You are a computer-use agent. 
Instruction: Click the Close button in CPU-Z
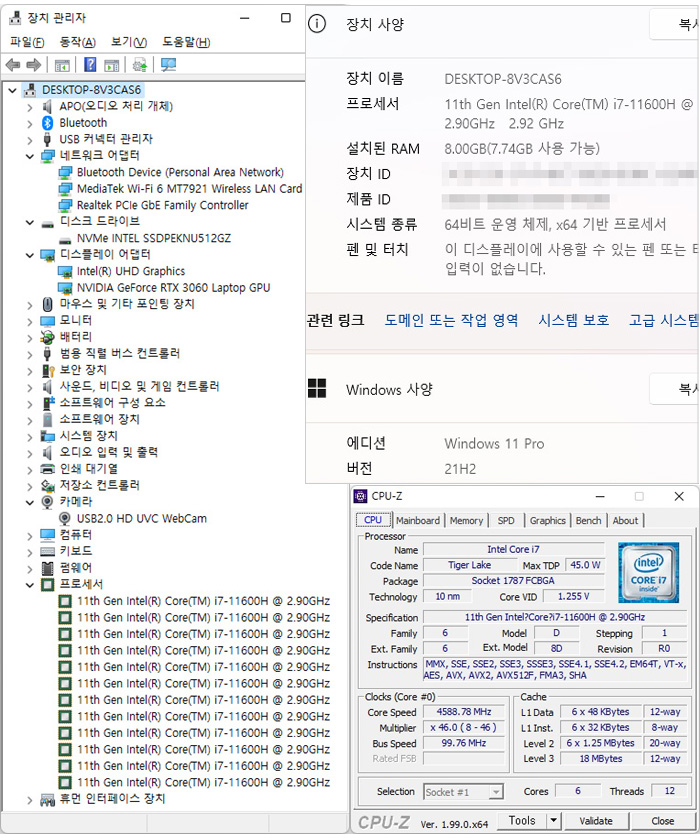pos(663,821)
